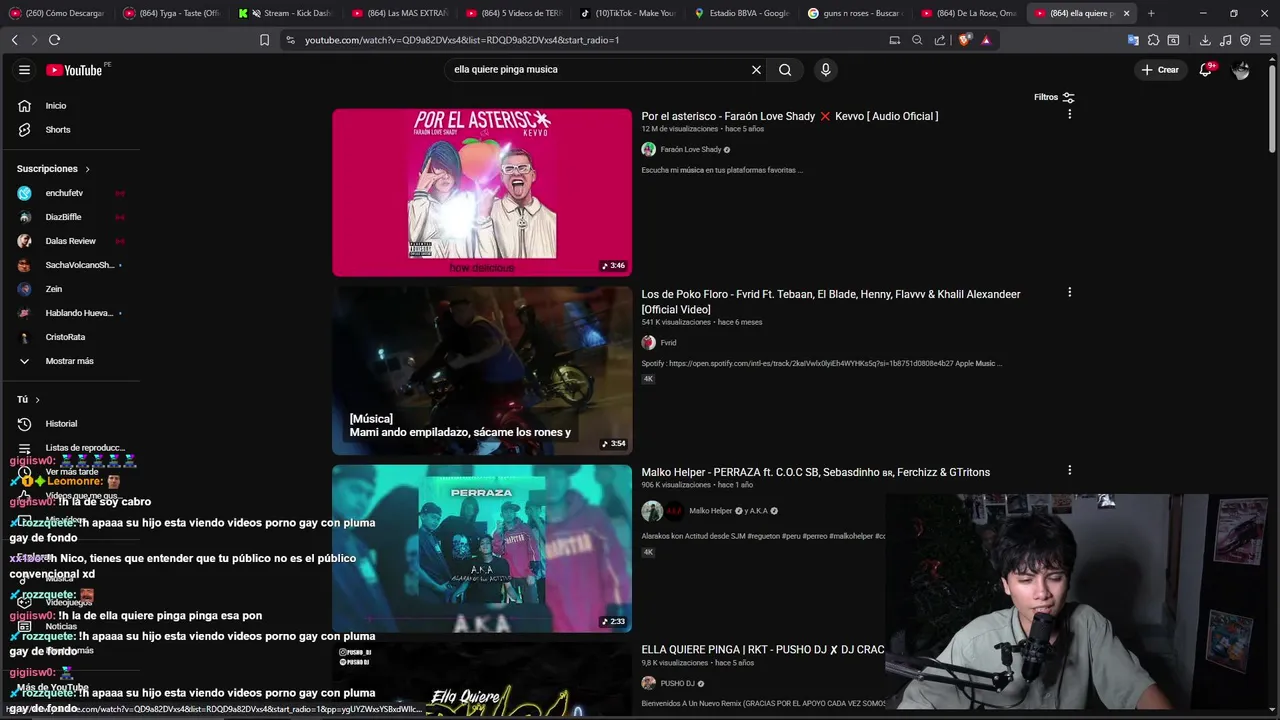The height and width of the screenshot is (720, 1280).
Task: Open the ELLA QUIERE PINGA RKT video title
Action: pos(762,650)
